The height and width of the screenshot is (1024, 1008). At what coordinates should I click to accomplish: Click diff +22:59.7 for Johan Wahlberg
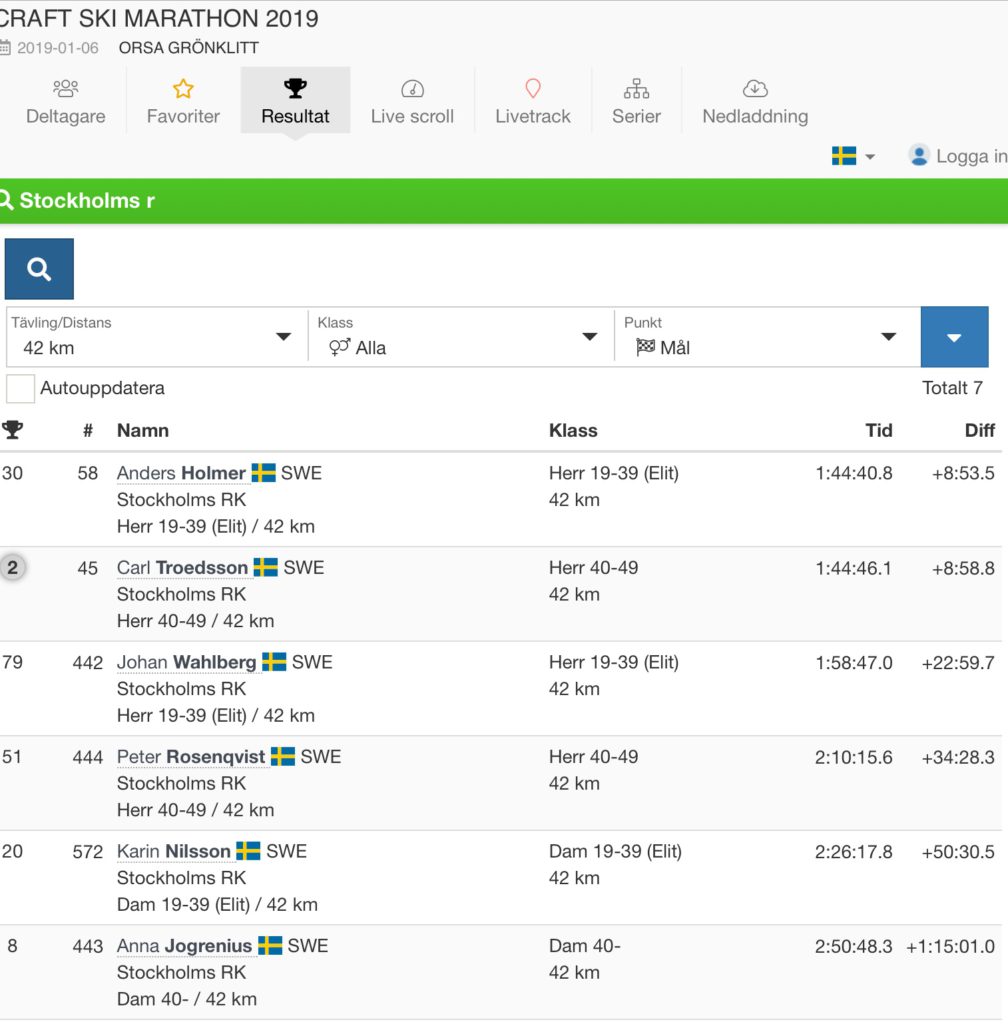pos(958,663)
